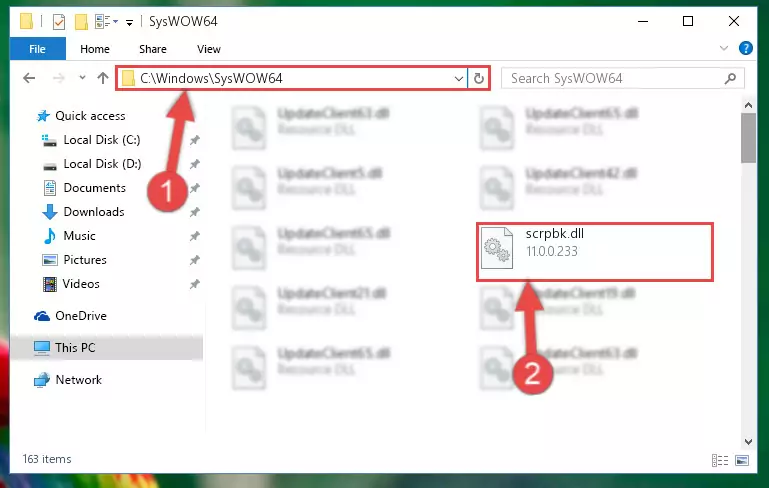
Task: Click the C:\Windows\SysWOW64 address bar
Action: (291, 78)
